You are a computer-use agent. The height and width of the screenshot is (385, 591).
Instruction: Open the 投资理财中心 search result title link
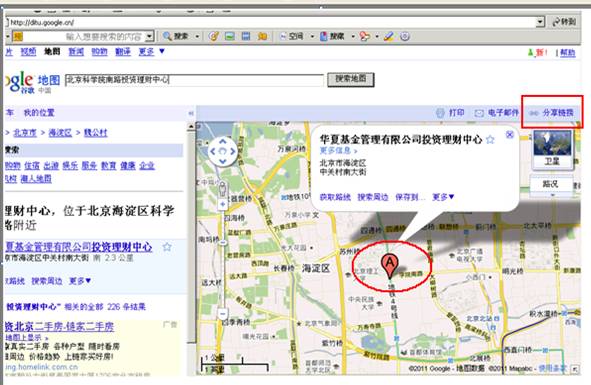coord(78,247)
